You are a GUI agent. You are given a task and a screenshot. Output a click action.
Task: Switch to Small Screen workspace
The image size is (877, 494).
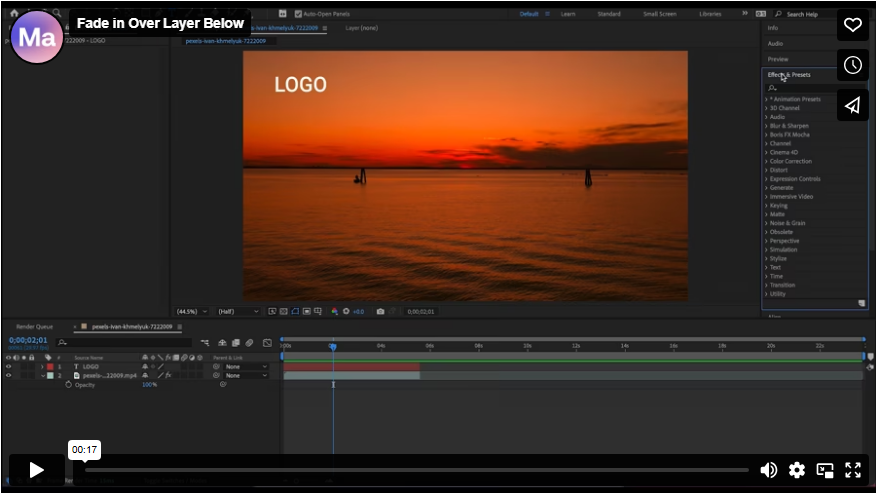(x=659, y=14)
